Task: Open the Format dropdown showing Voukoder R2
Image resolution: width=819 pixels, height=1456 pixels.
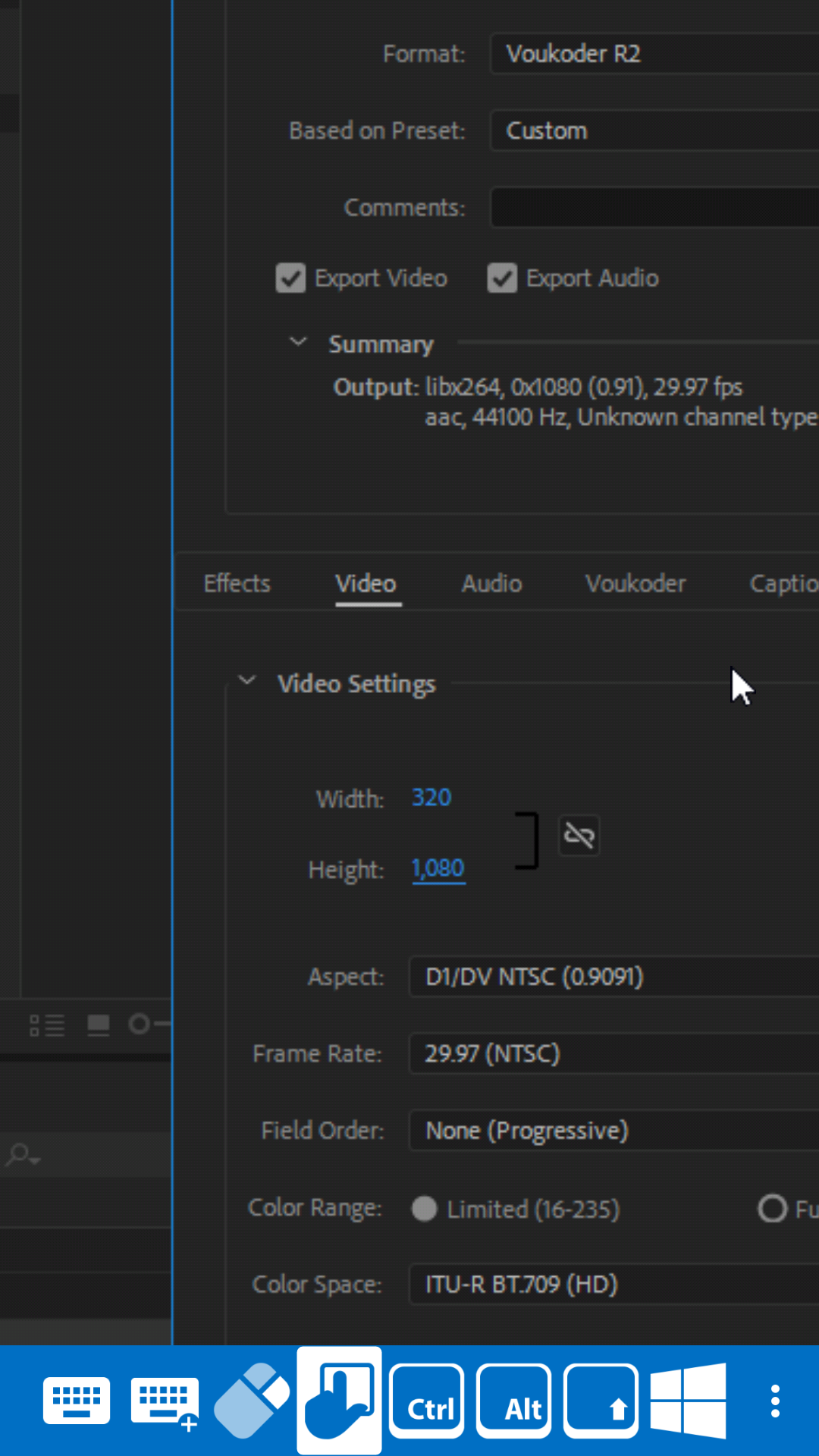Action: point(652,54)
